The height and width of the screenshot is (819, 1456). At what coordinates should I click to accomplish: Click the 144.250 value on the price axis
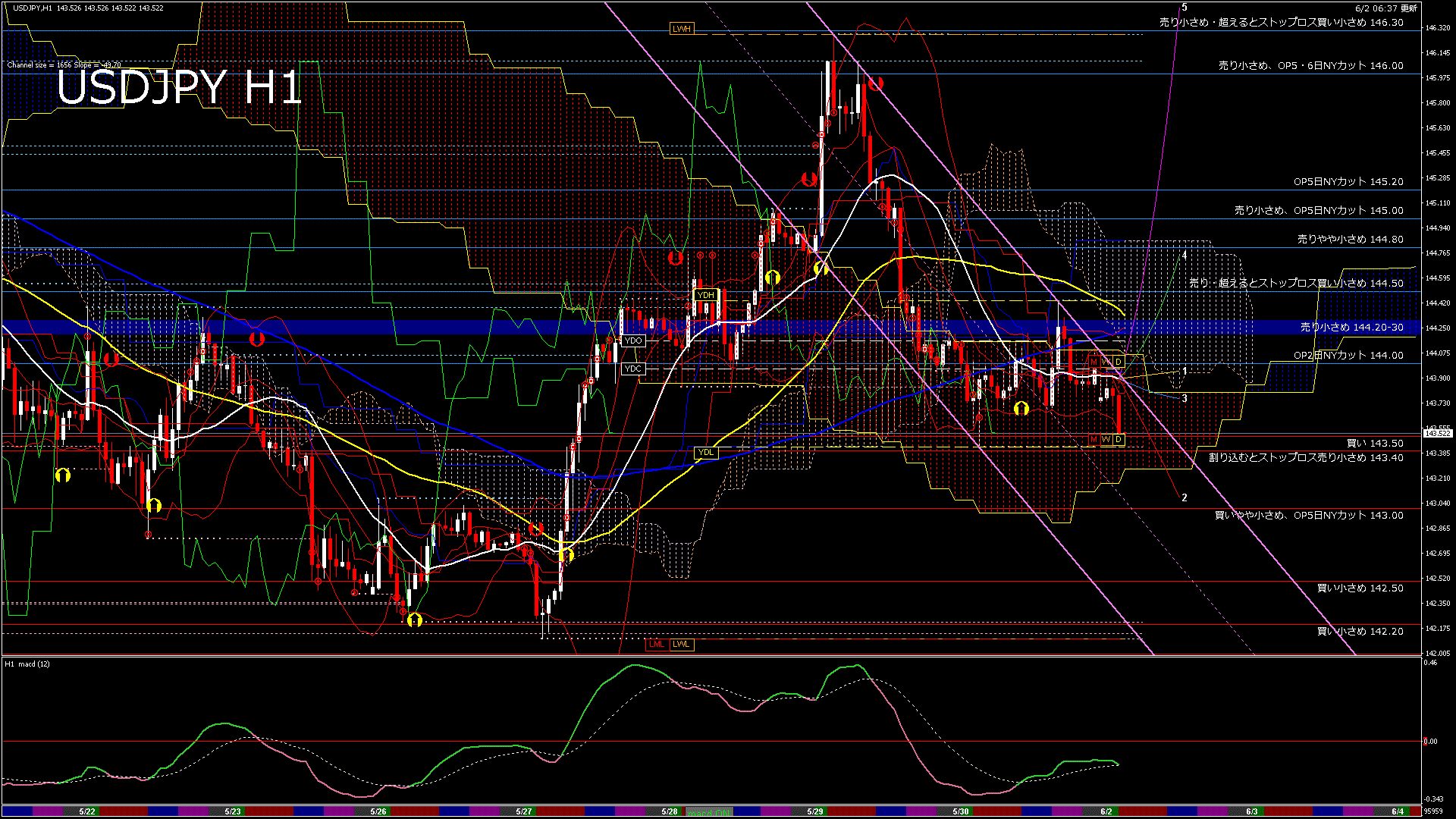pyautogui.click(x=1438, y=328)
